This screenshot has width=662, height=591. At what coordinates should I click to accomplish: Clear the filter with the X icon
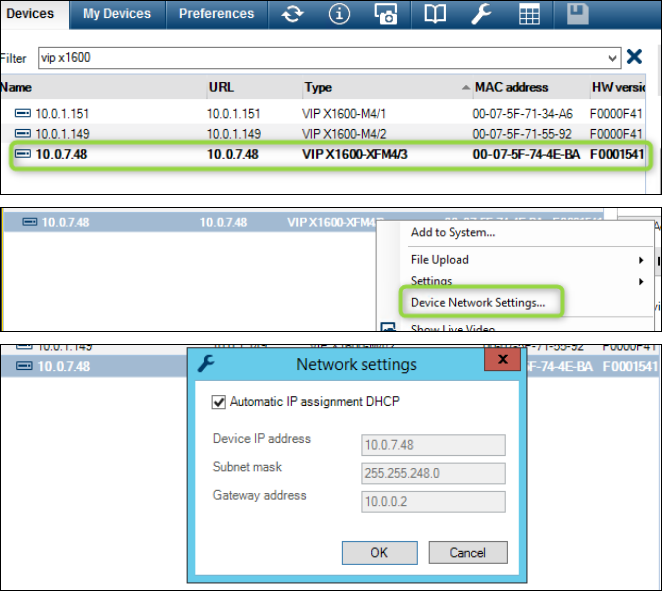(x=634, y=57)
